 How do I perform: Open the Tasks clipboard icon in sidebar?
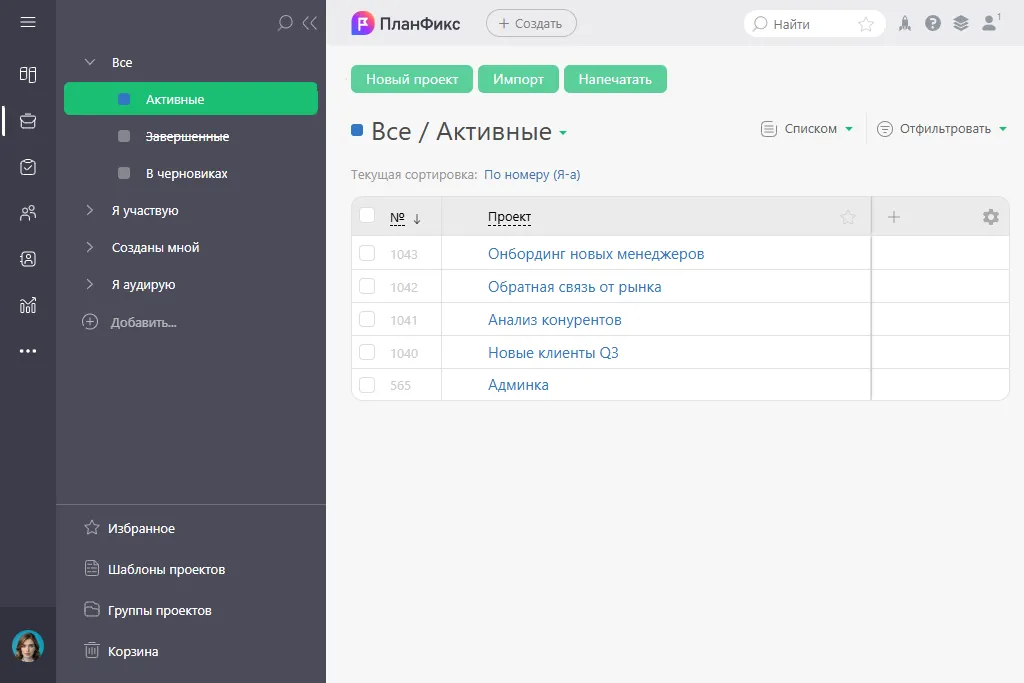[28, 167]
